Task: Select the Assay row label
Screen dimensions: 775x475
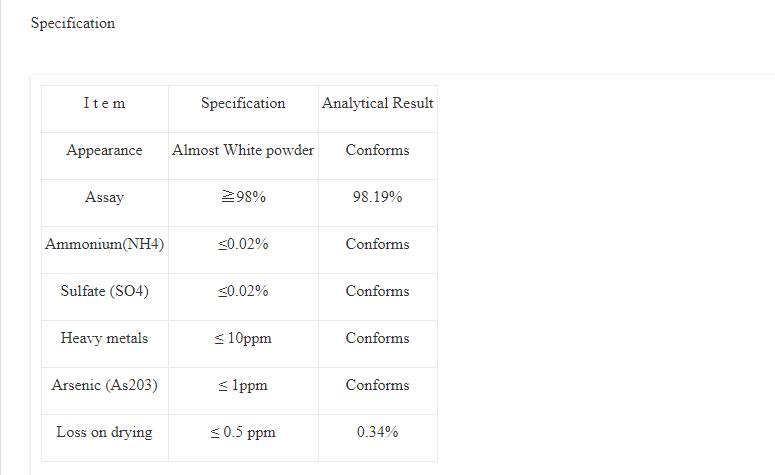Action: click(104, 197)
